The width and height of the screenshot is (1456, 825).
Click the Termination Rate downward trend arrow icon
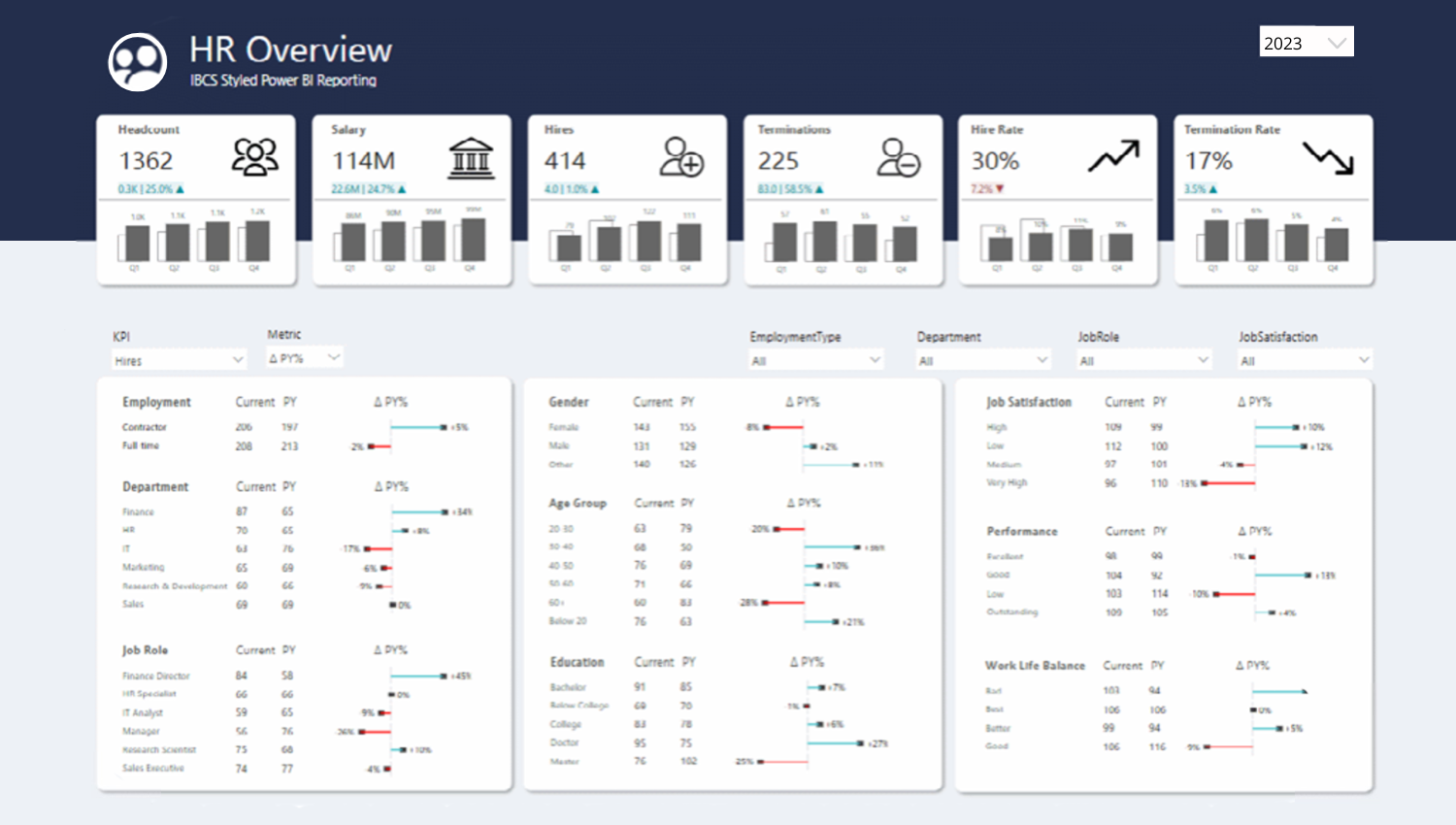(x=1328, y=158)
